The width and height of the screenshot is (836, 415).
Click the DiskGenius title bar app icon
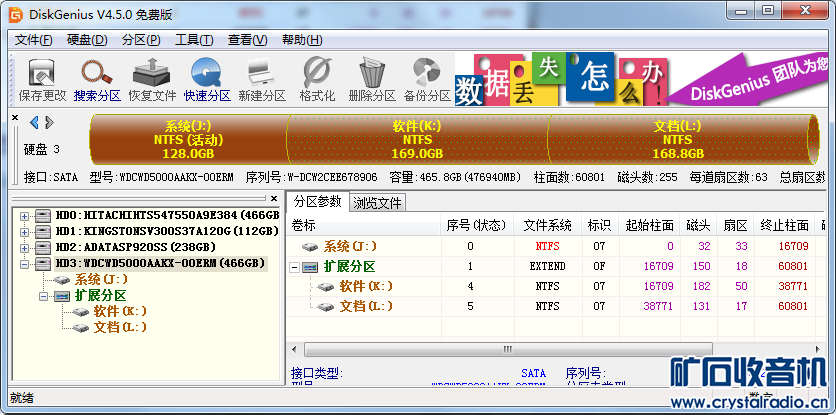16,15
